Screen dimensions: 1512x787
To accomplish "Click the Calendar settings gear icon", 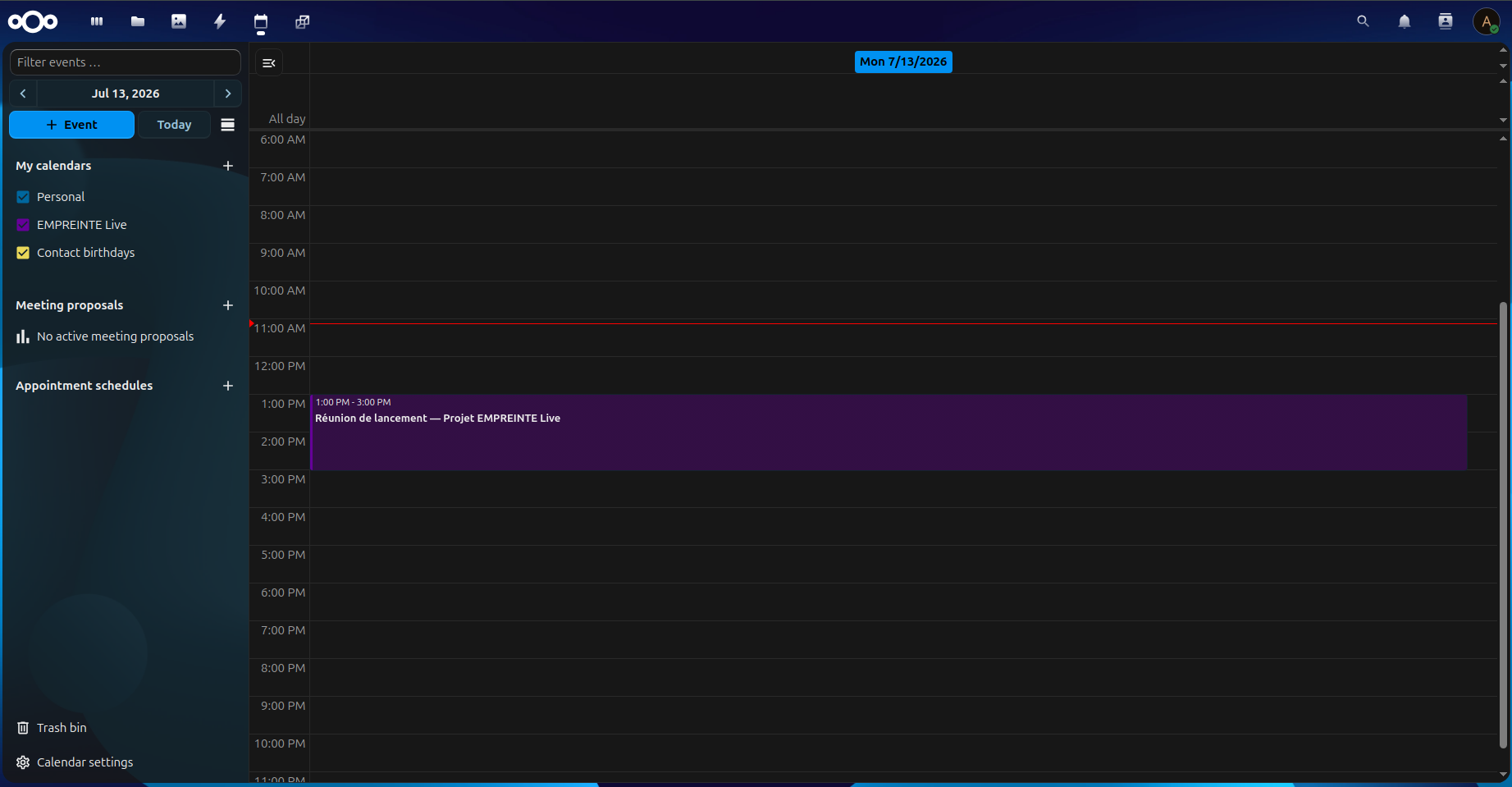I will point(23,762).
